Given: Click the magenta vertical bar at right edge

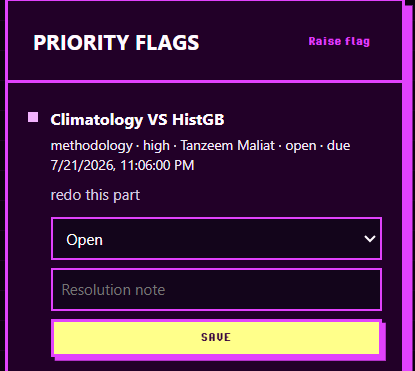Looking at the screenshot, I should 408,187.
